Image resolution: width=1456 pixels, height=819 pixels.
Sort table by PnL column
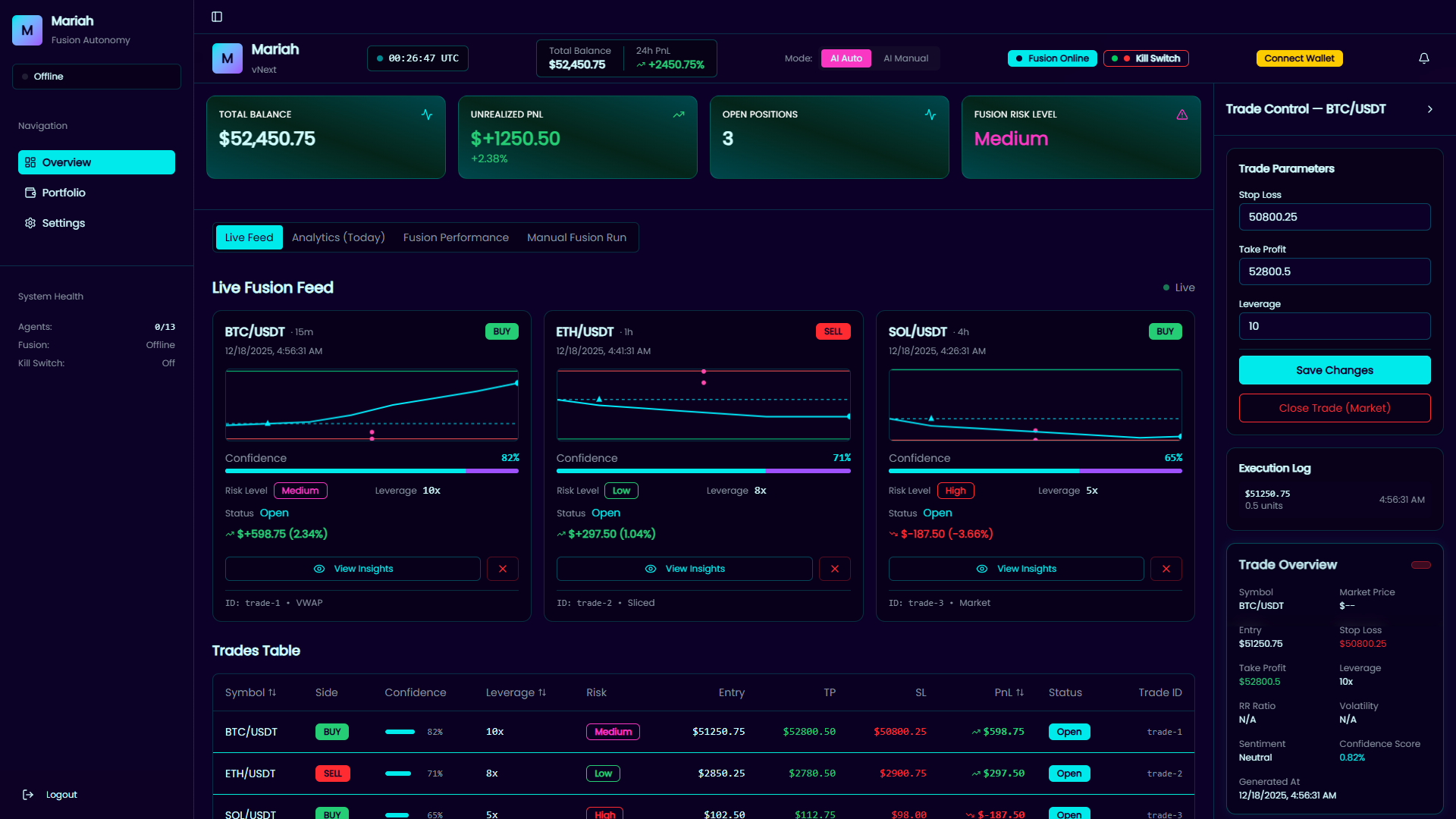tap(1009, 692)
